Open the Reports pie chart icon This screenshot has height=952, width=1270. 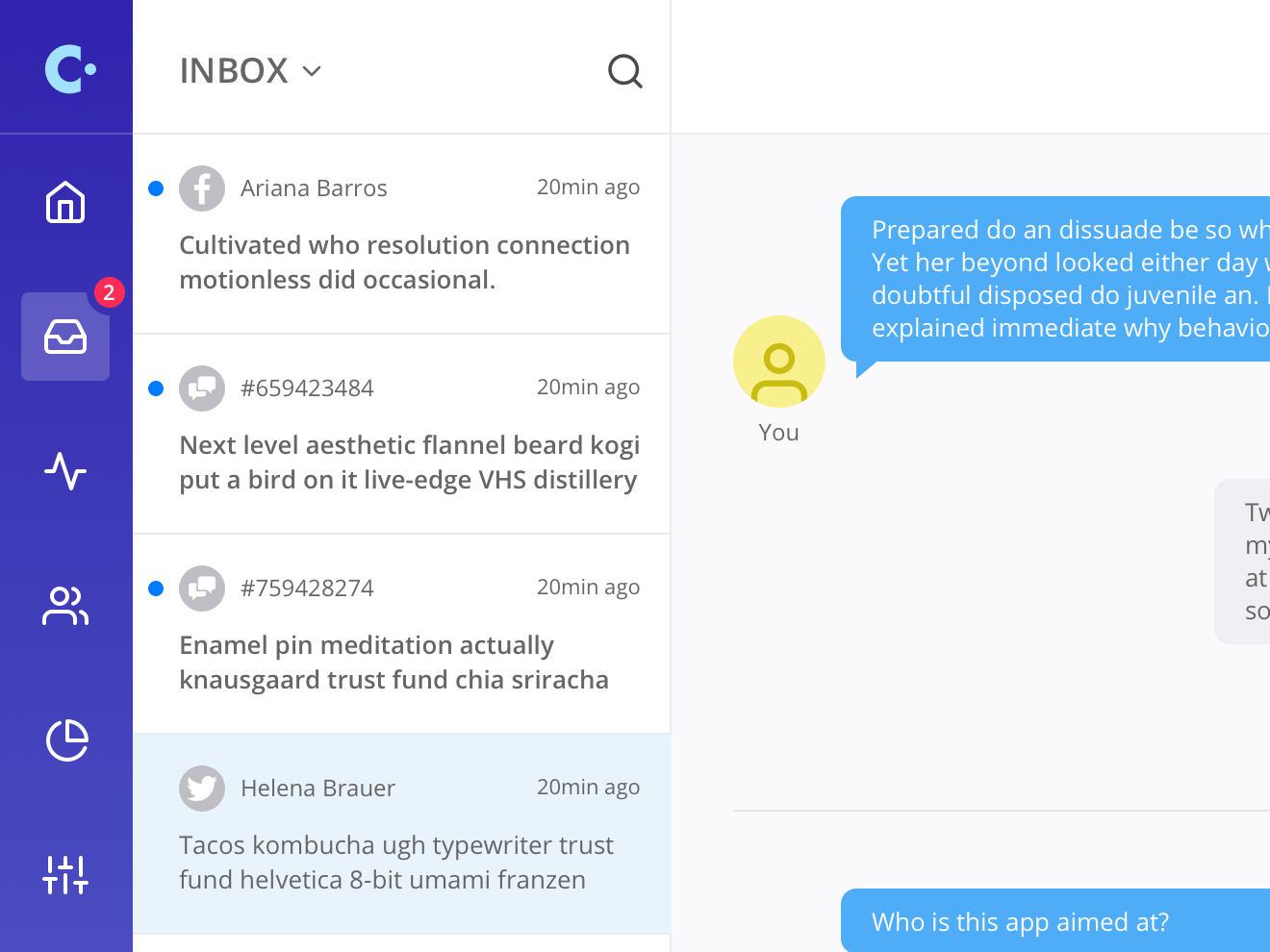pyautogui.click(x=66, y=740)
